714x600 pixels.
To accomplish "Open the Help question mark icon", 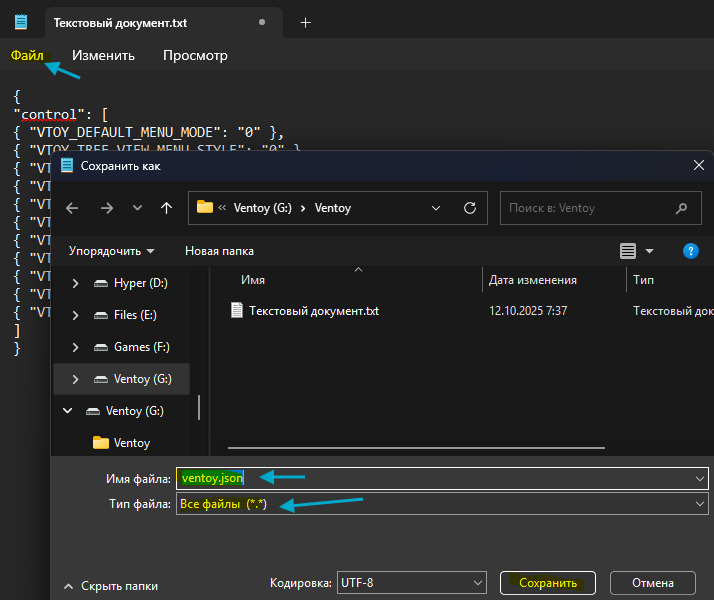I will coord(689,251).
